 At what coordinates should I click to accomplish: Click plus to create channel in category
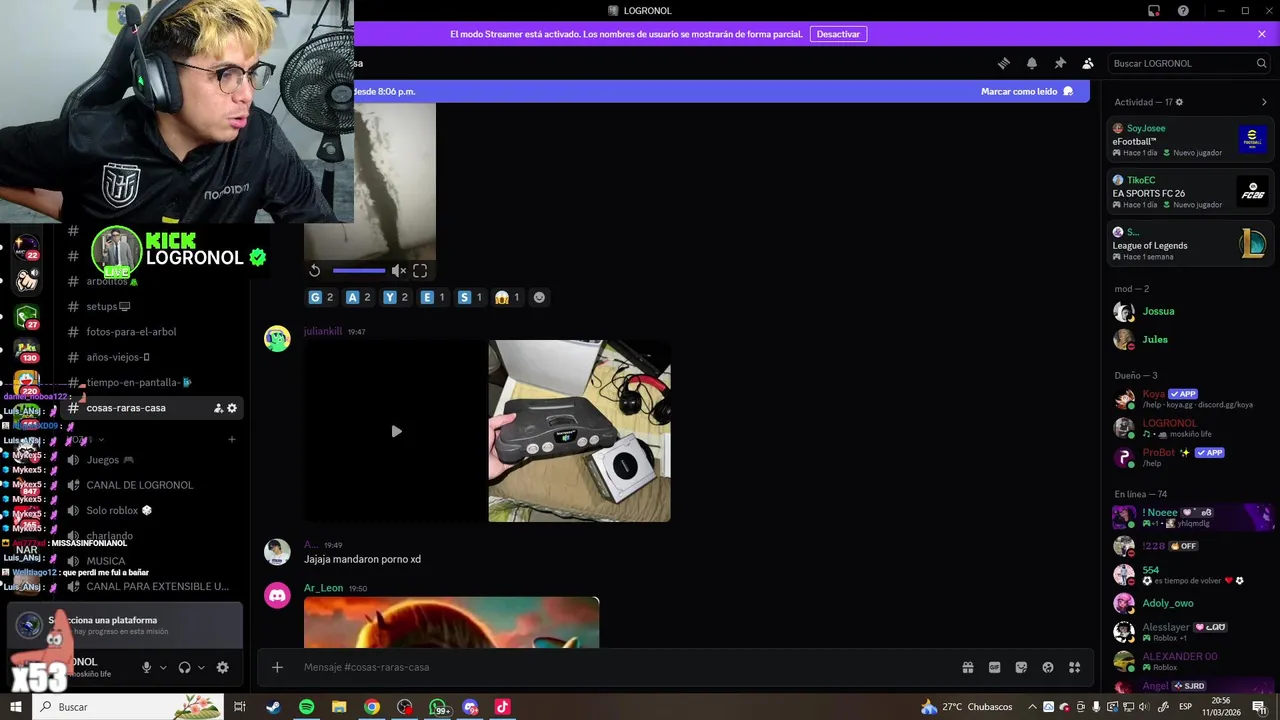tap(232, 439)
